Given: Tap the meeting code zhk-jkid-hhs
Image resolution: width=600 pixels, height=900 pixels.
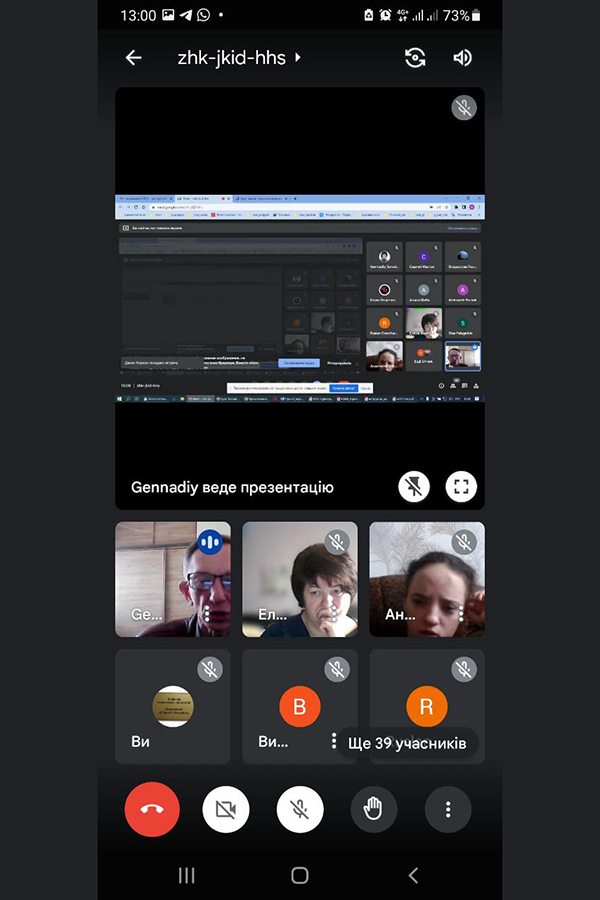Looking at the screenshot, I should [x=231, y=57].
